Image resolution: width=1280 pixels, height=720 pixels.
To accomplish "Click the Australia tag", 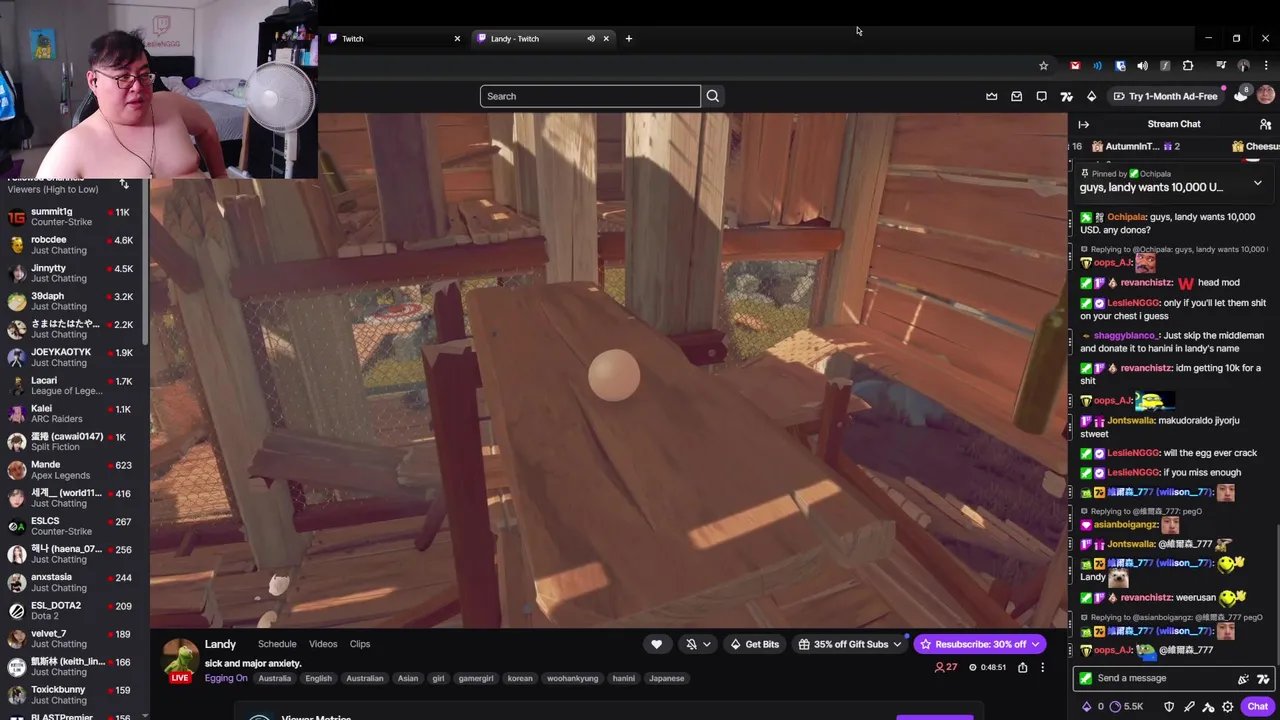I will tap(275, 678).
